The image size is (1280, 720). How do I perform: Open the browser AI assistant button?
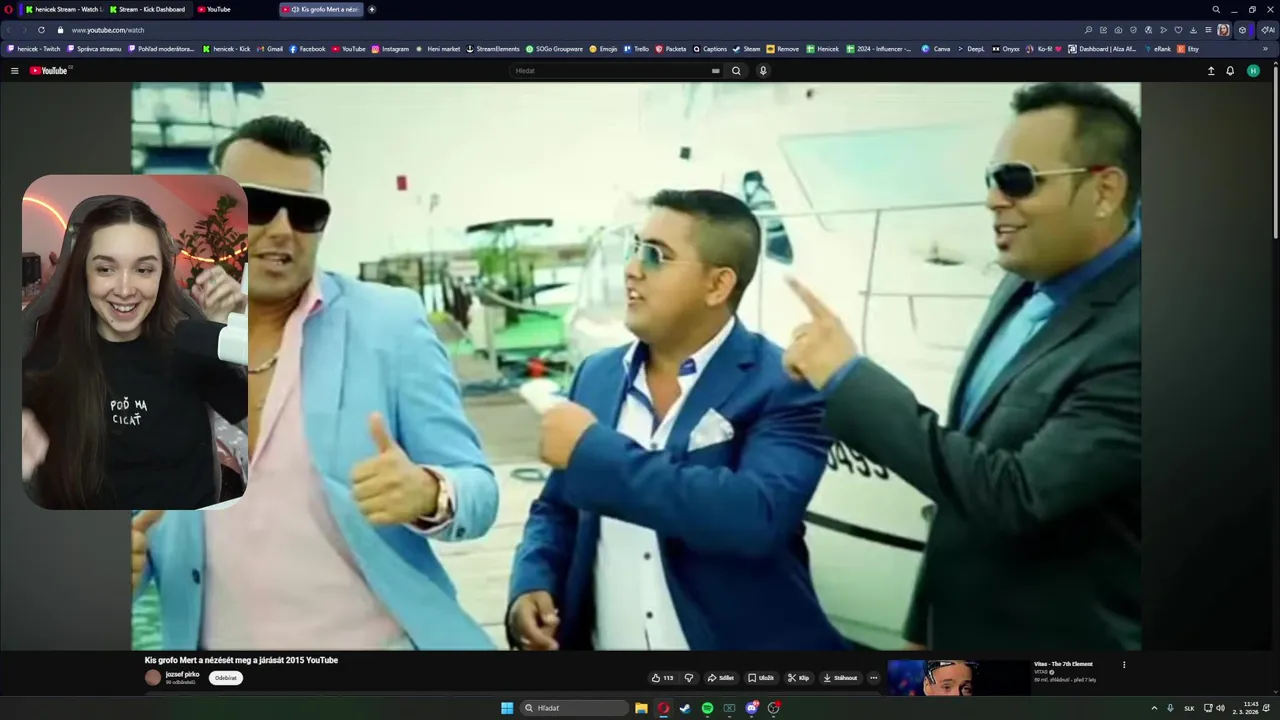pyautogui.click(x=1267, y=30)
